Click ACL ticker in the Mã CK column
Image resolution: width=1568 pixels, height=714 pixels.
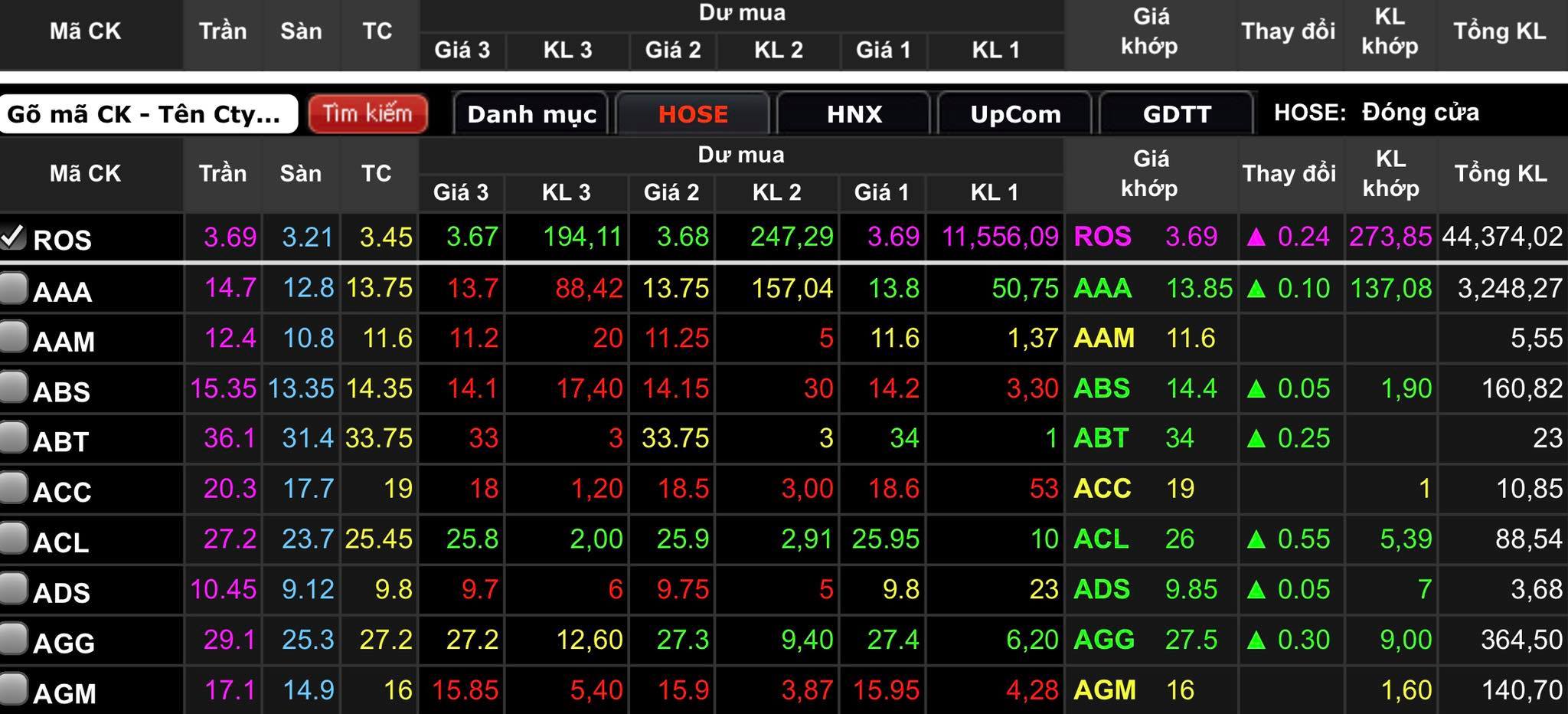(x=60, y=542)
